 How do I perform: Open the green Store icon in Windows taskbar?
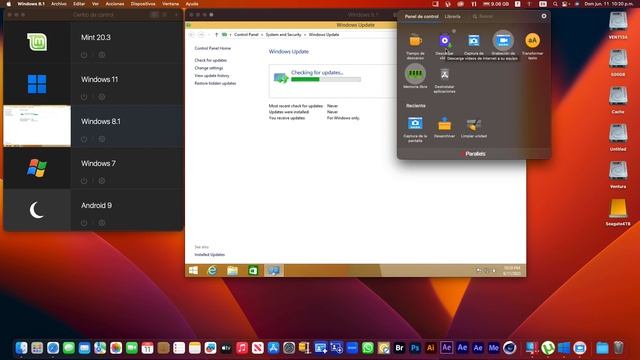[x=253, y=270]
